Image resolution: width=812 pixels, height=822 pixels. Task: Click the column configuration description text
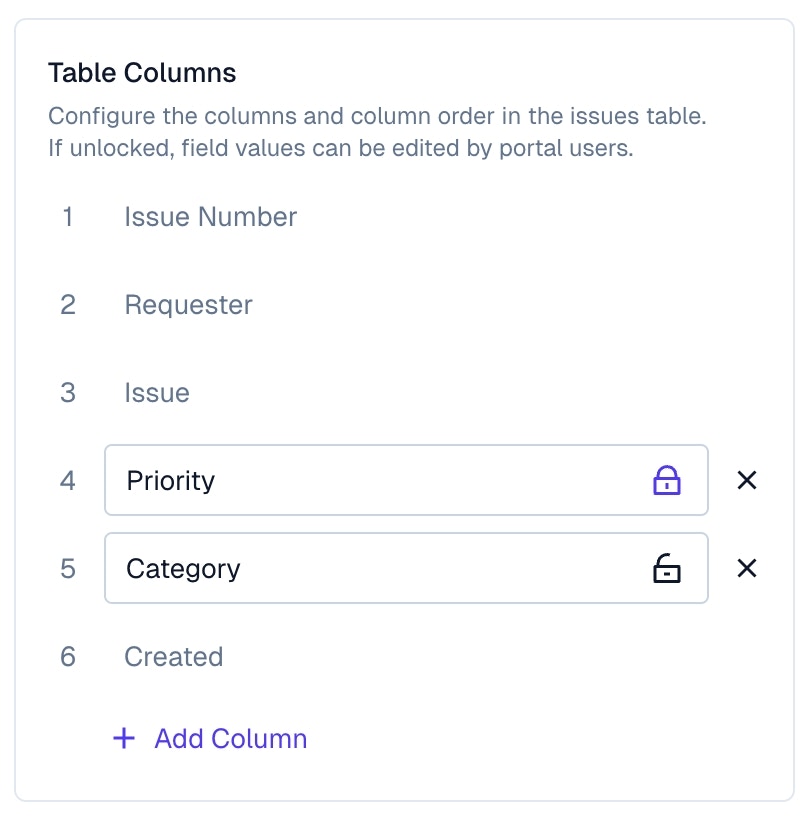click(377, 132)
